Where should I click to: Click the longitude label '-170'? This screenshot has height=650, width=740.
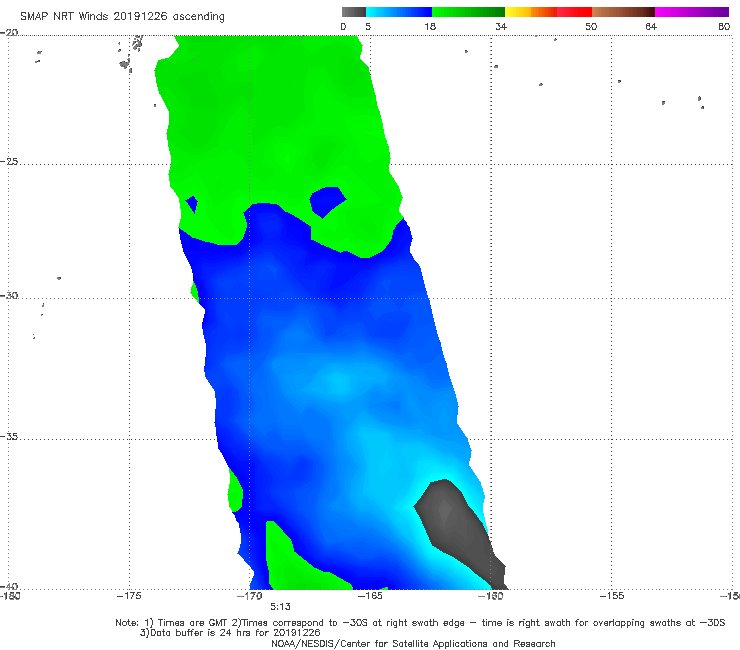click(250, 596)
